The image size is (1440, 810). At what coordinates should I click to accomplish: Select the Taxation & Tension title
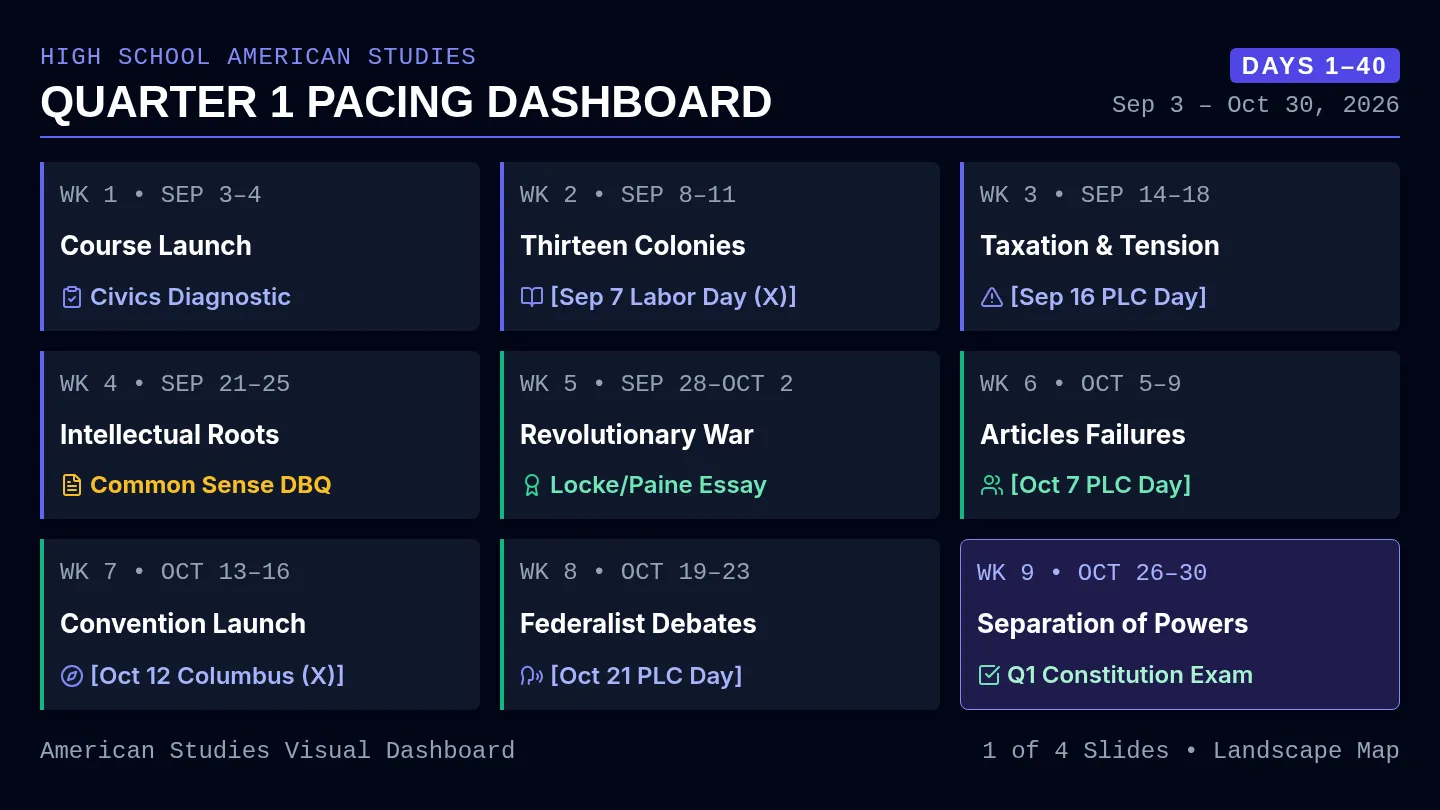[1100, 246]
